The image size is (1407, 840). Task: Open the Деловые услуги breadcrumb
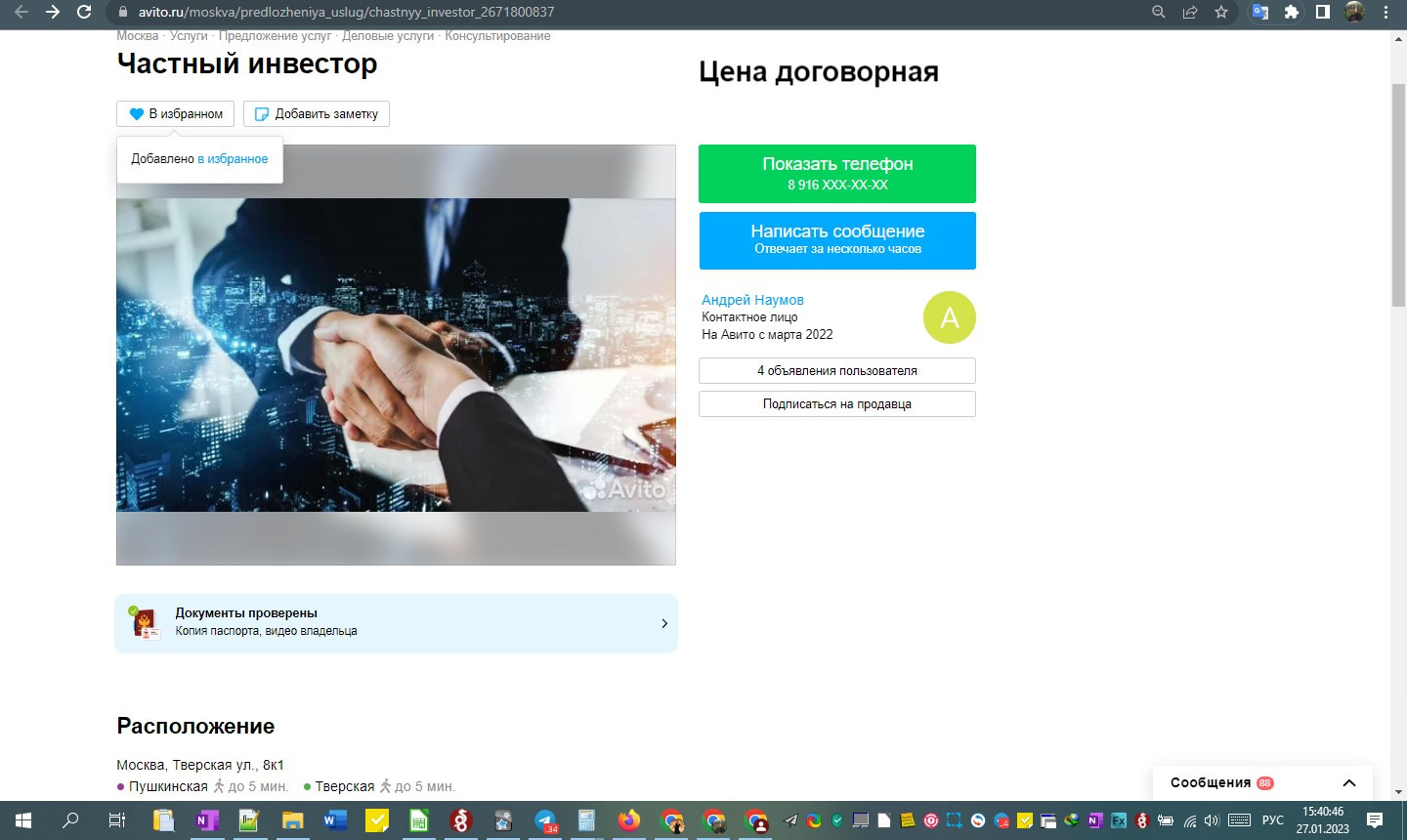pos(388,36)
